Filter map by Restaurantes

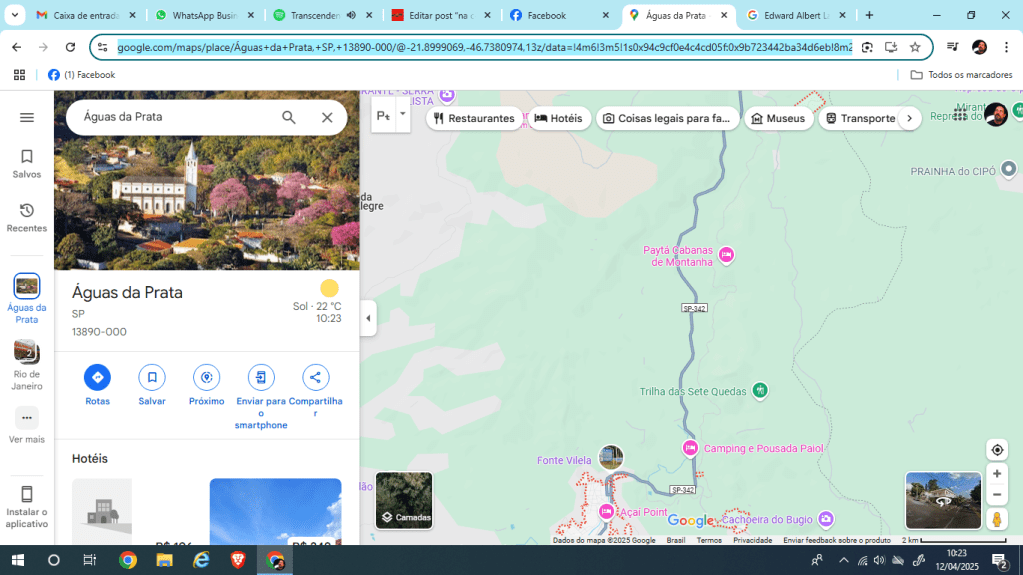(x=474, y=118)
